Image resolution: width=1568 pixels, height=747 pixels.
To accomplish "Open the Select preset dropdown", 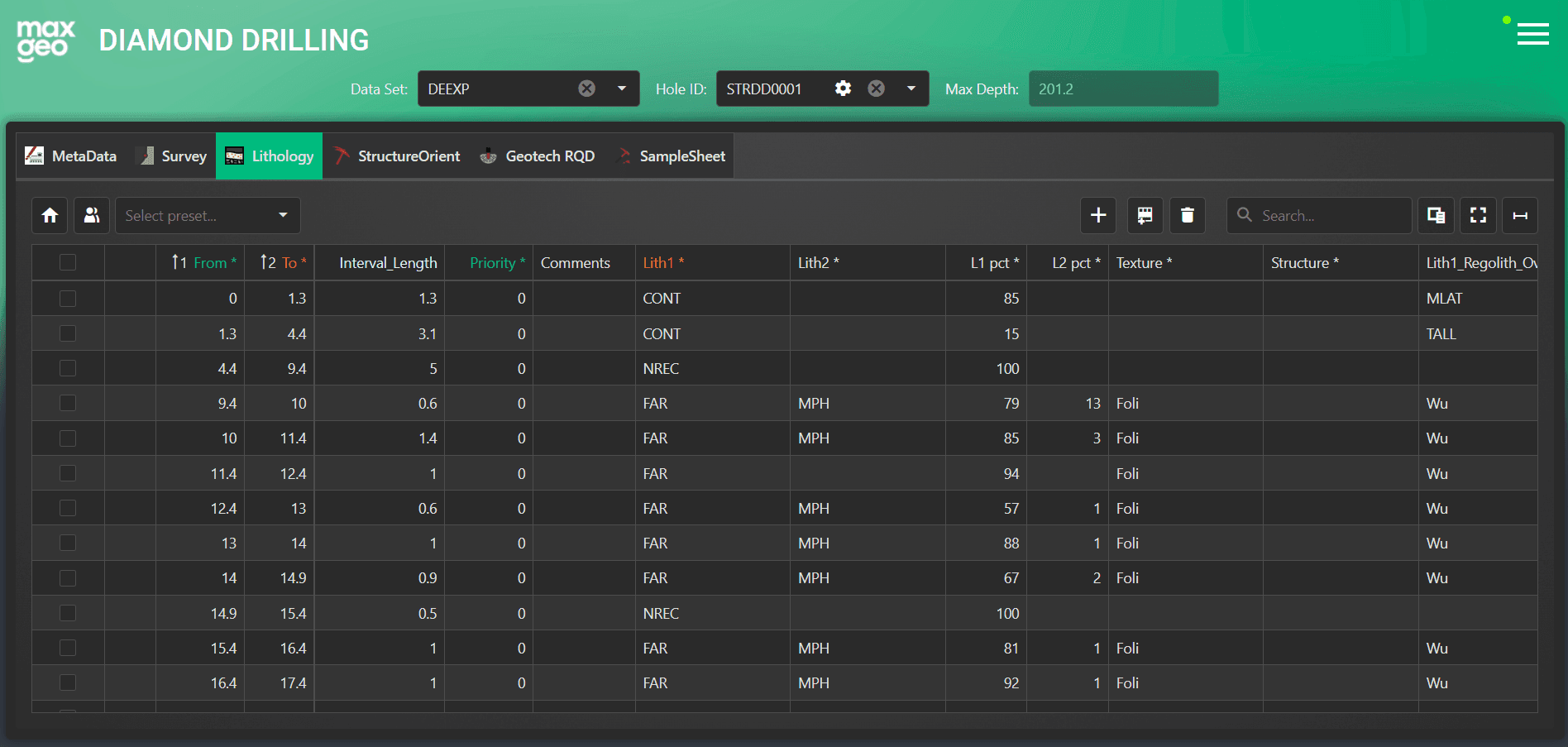I will 208,215.
